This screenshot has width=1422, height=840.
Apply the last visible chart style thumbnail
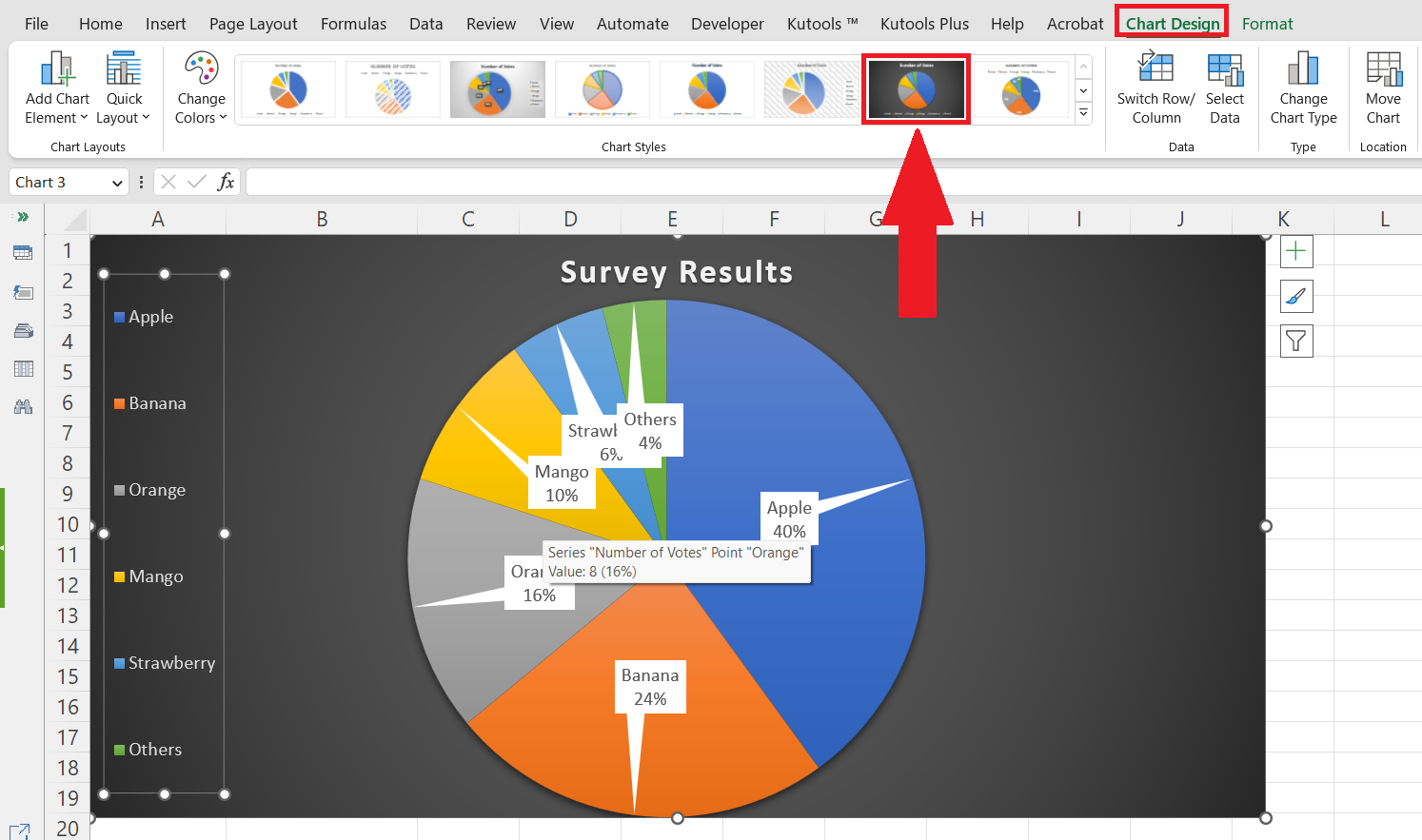1021,89
